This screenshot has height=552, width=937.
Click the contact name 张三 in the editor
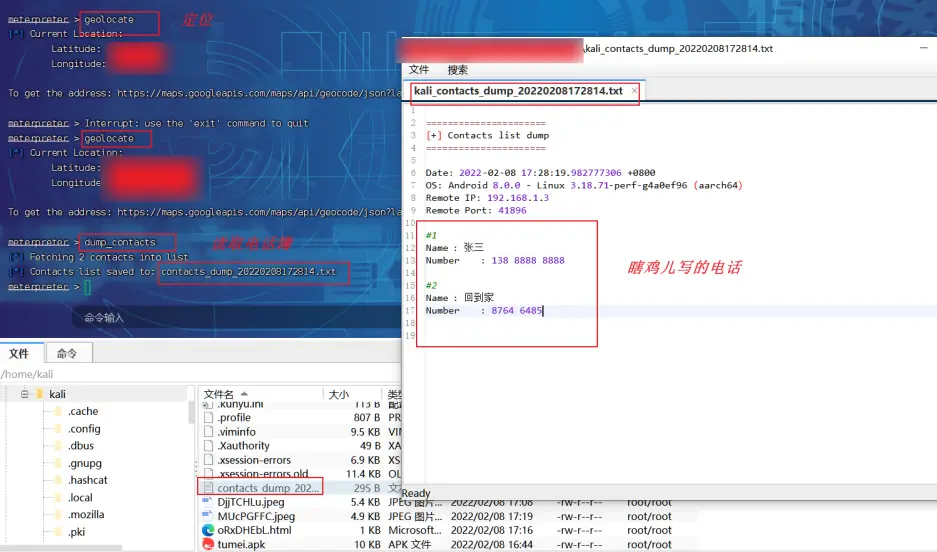474,247
